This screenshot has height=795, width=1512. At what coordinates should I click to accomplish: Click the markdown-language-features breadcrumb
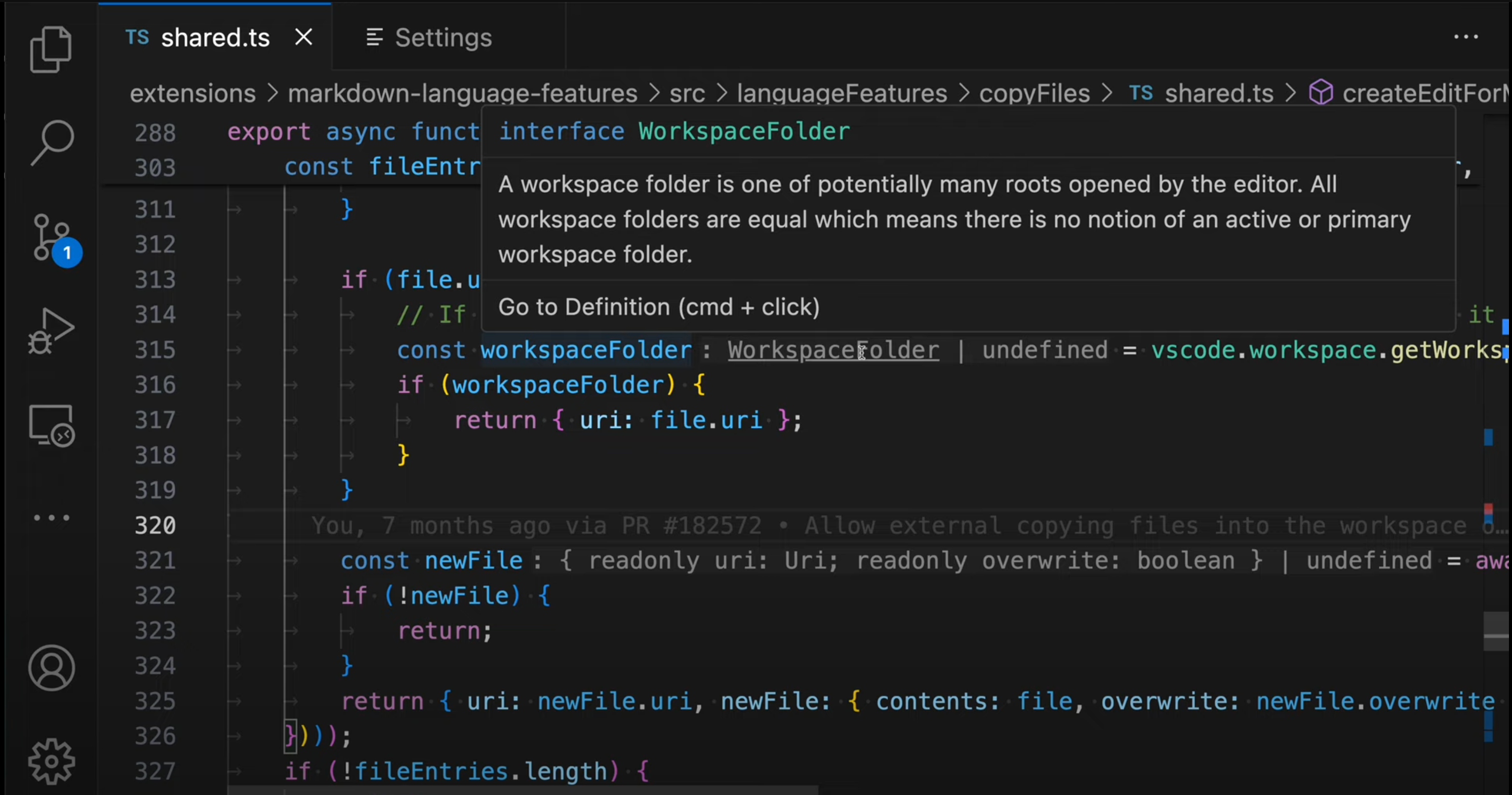(x=462, y=93)
